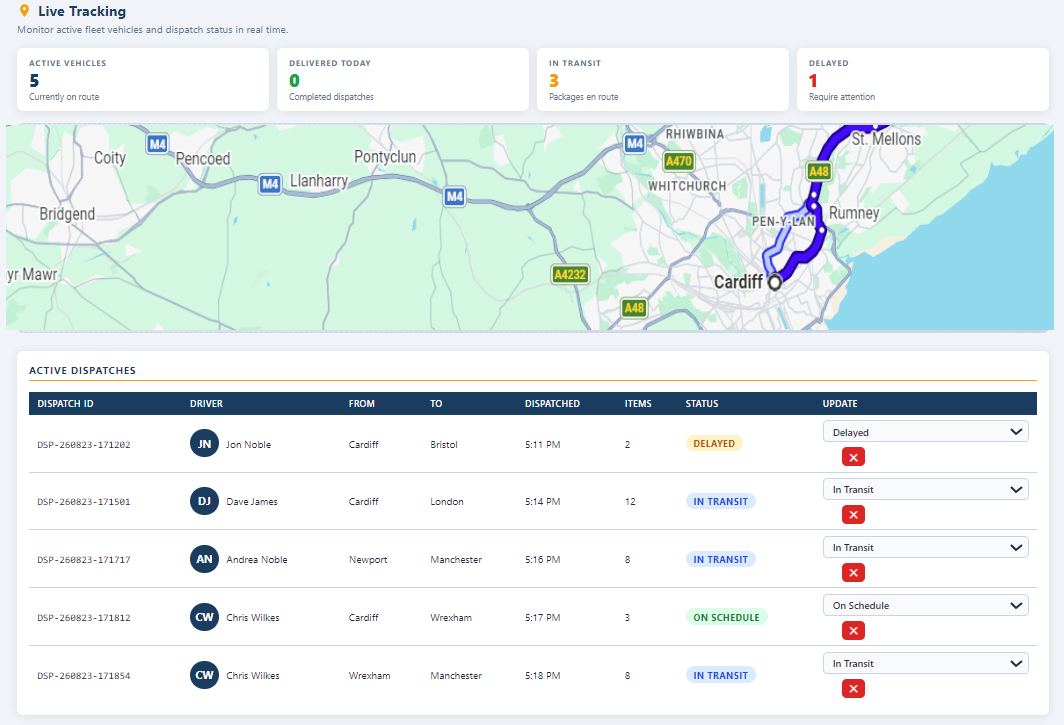
Task: Delete dispatch DSP-260823-171854 with red X
Action: [853, 689]
